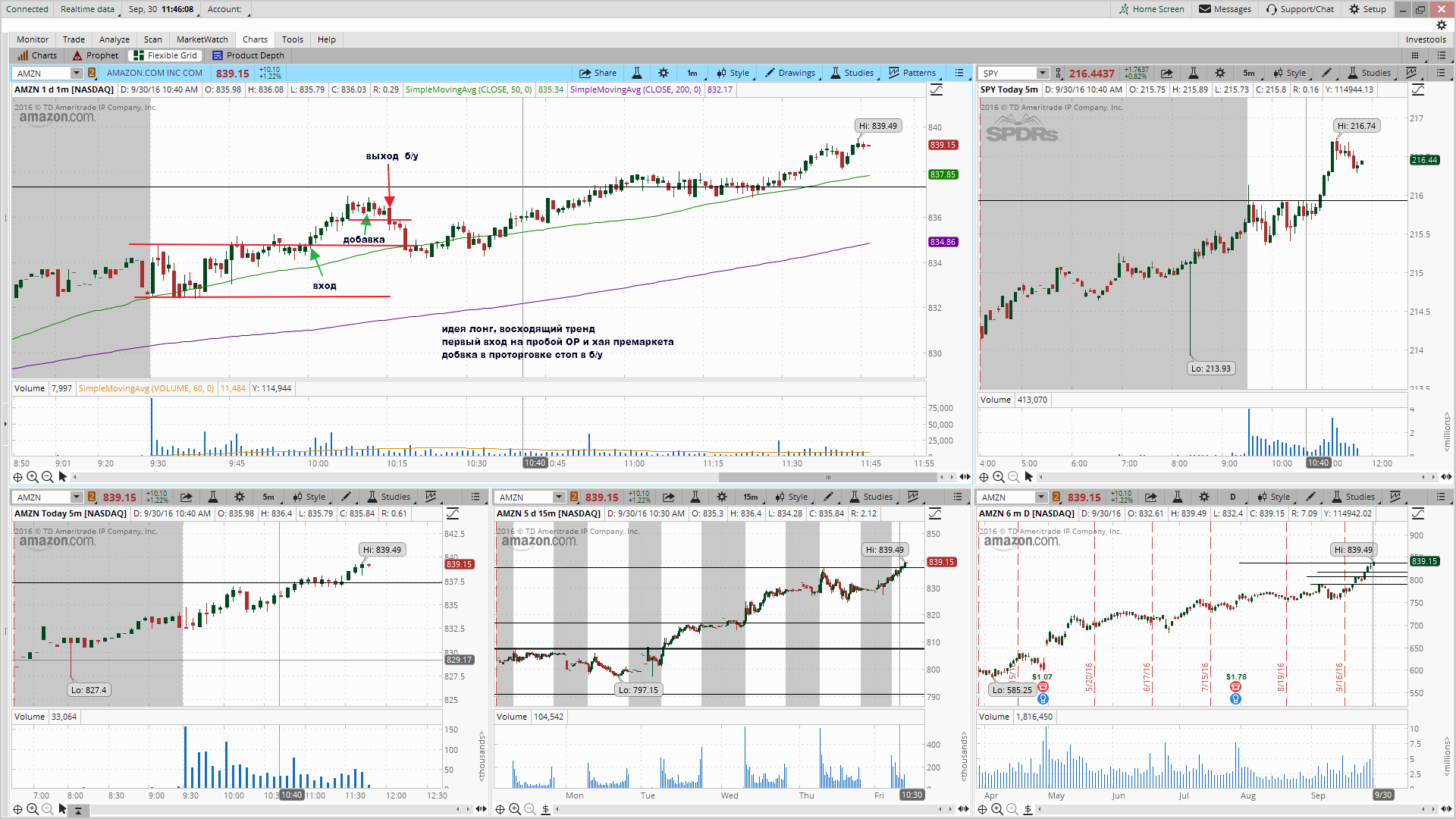Open SPY chart settings gear
The image size is (1456, 819).
tap(1220, 73)
